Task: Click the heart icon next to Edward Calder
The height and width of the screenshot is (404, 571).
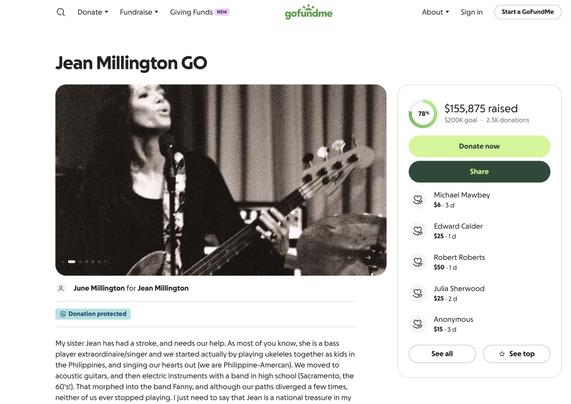Action: click(418, 231)
